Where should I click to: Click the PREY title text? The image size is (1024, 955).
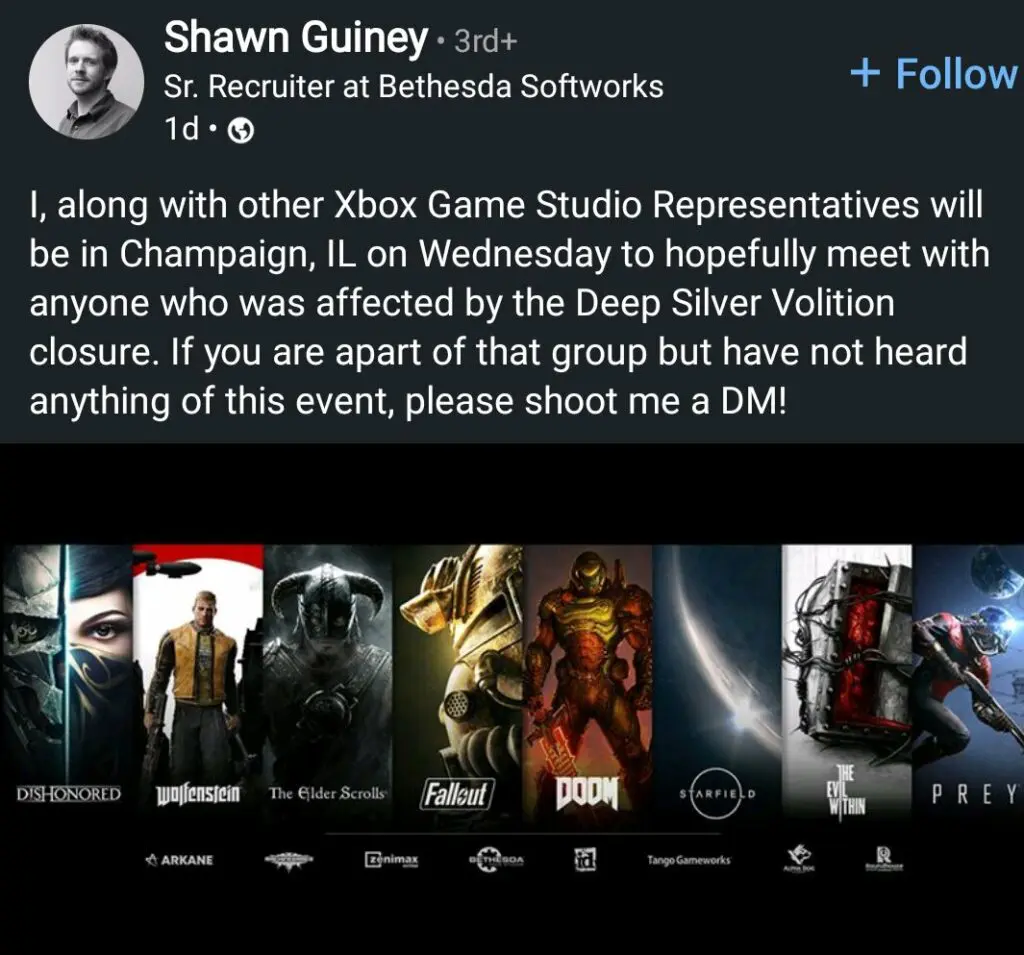(974, 794)
